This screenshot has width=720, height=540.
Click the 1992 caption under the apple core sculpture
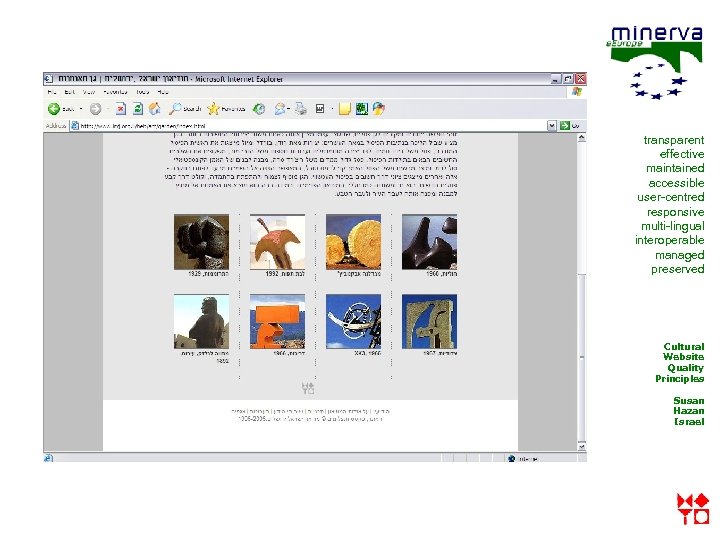pos(285,274)
